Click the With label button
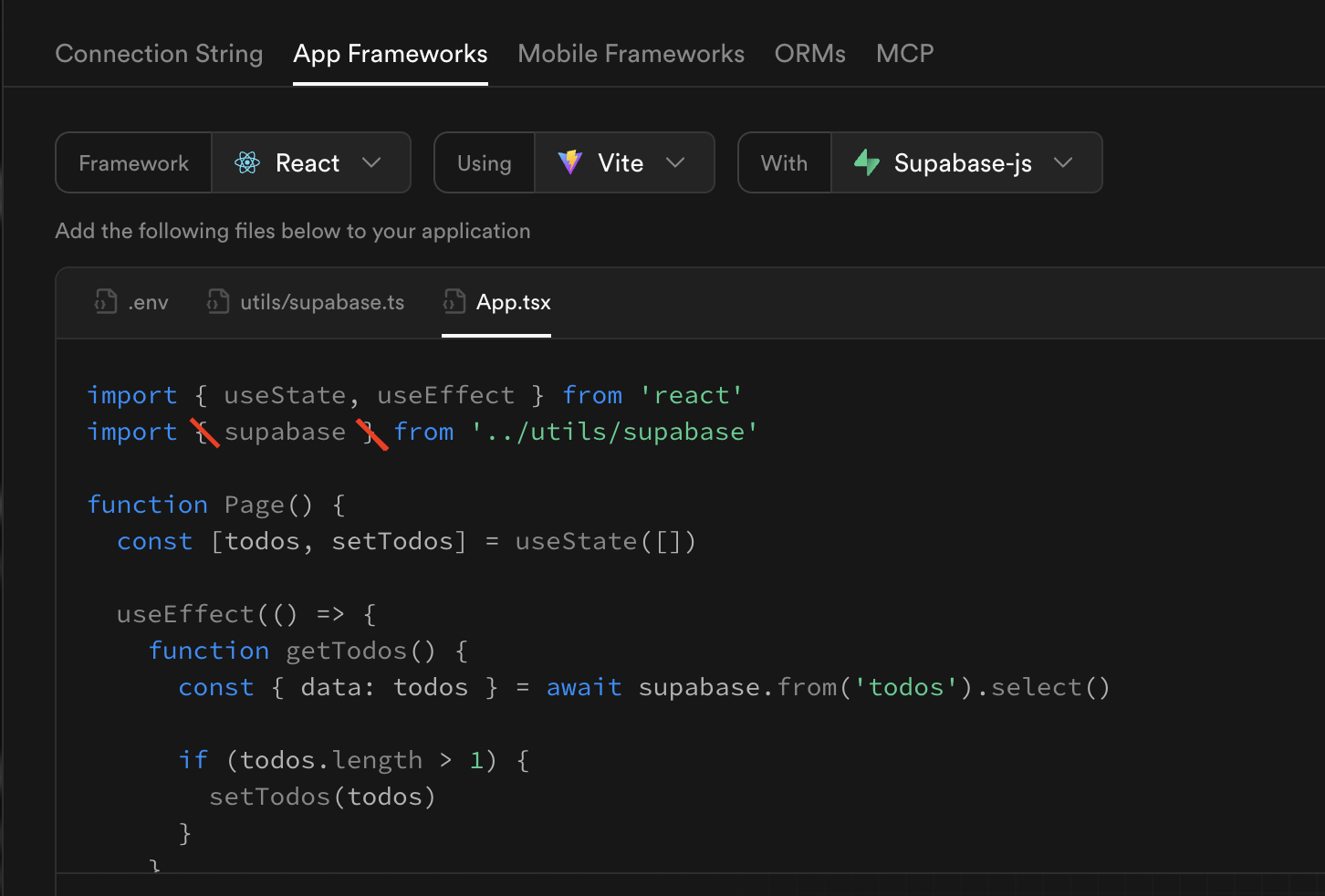 (x=784, y=162)
